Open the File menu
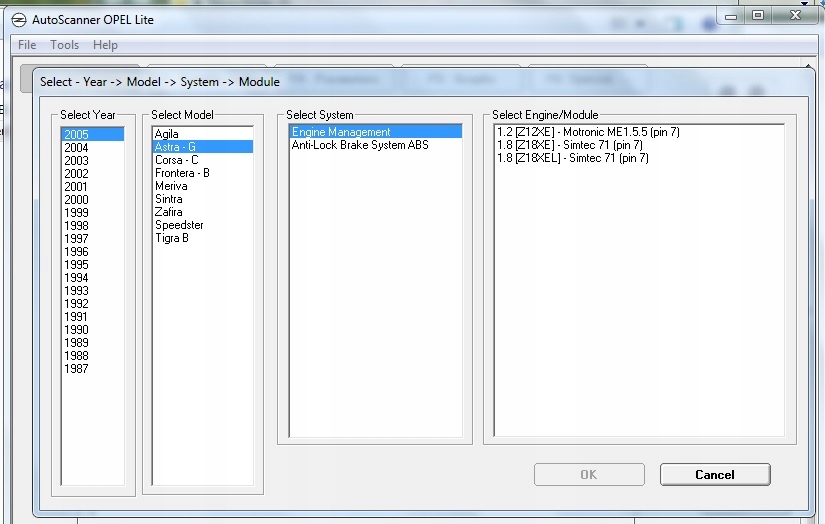Image resolution: width=825 pixels, height=524 pixels. 27,45
